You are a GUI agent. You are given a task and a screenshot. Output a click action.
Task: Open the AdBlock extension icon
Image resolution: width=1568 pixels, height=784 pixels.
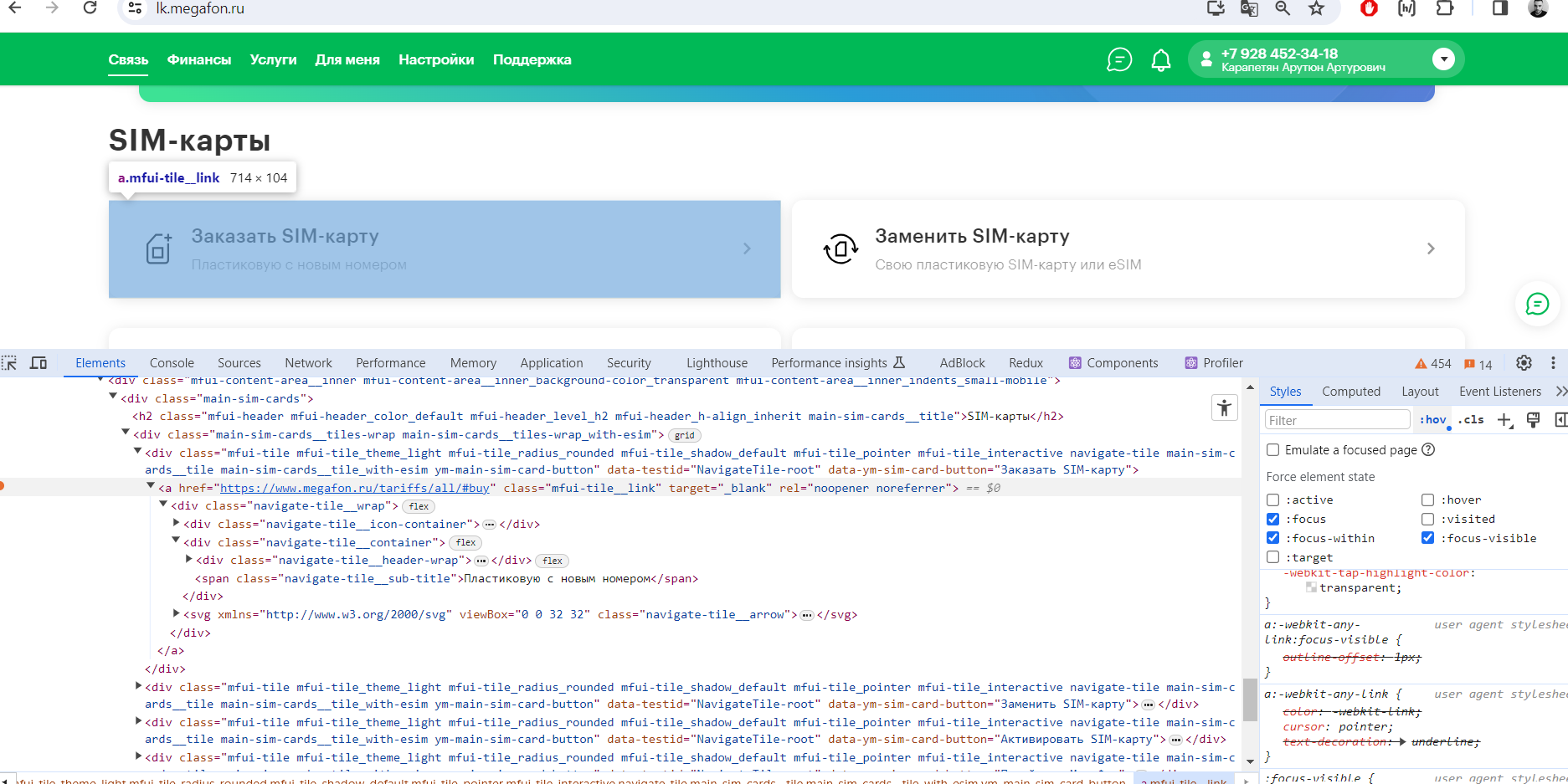pyautogui.click(x=1370, y=8)
